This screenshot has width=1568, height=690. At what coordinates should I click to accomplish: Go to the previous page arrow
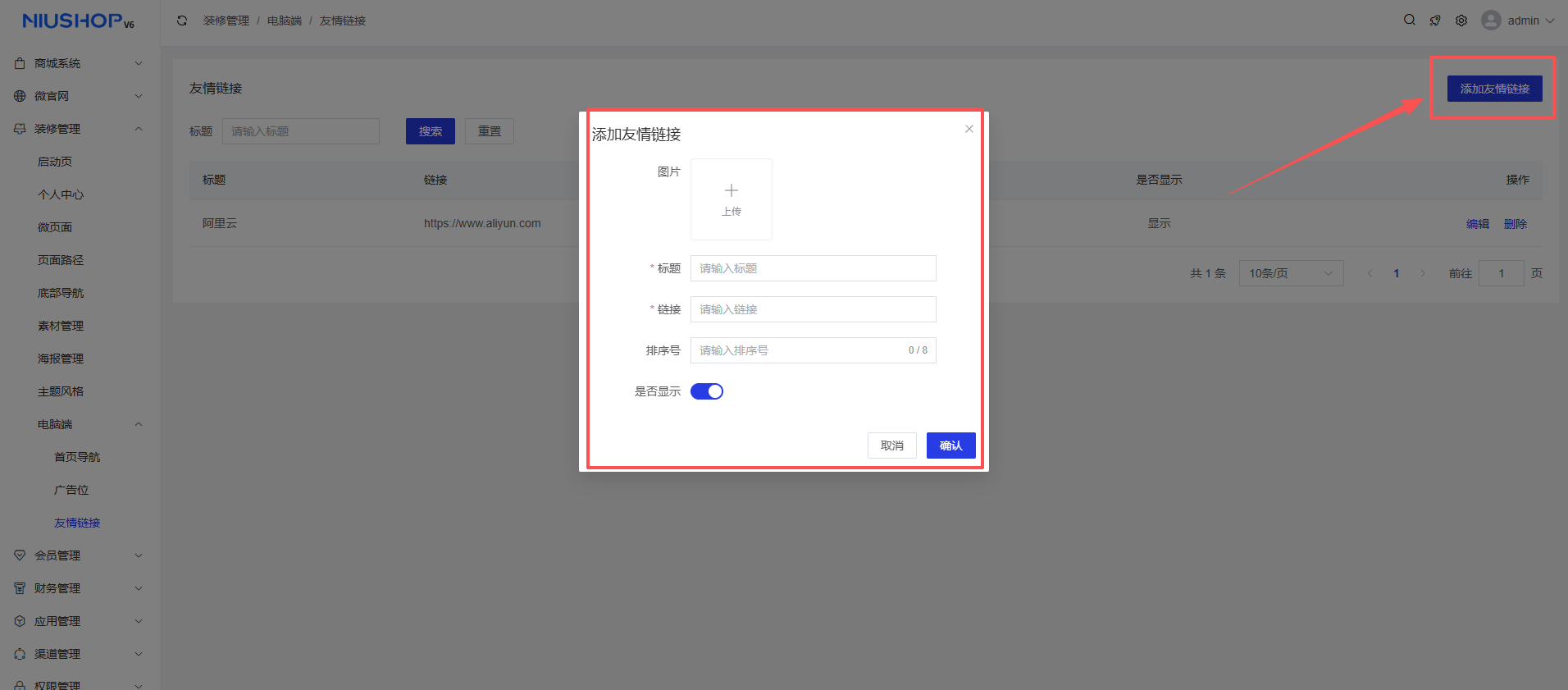(x=1370, y=273)
